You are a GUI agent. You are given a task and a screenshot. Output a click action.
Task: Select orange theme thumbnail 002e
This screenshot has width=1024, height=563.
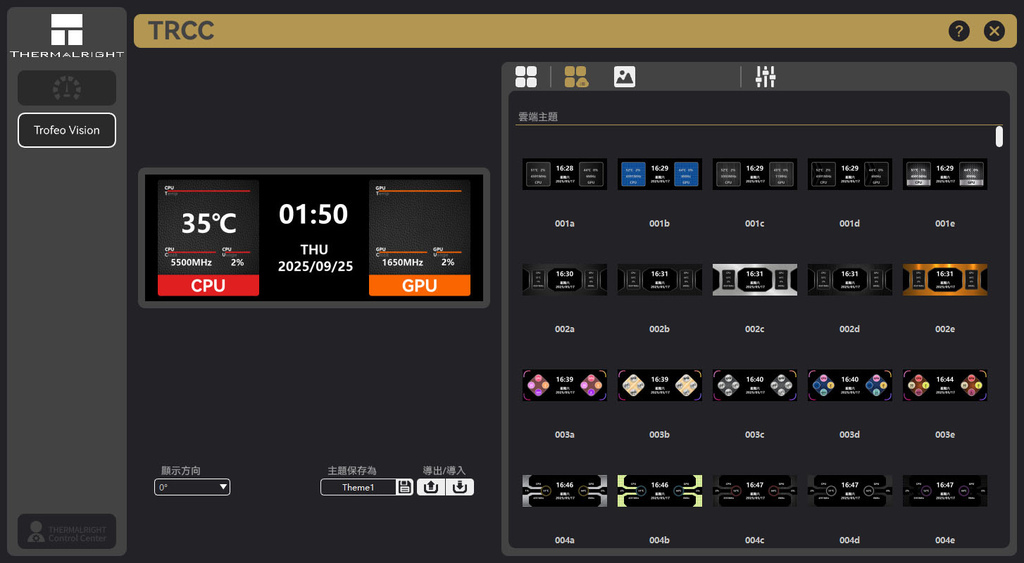pyautogui.click(x=945, y=280)
